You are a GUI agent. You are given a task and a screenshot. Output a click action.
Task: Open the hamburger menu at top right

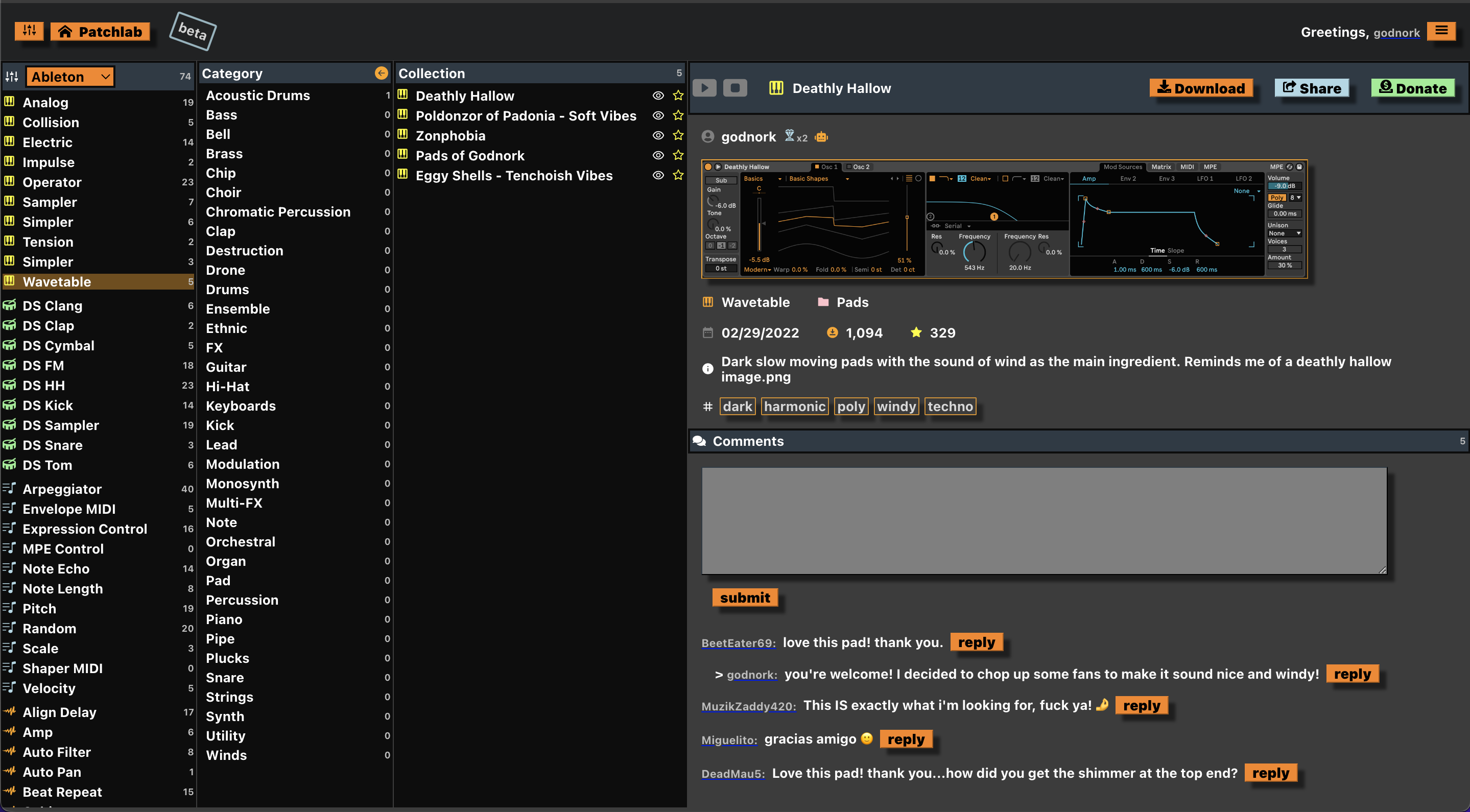1441,31
